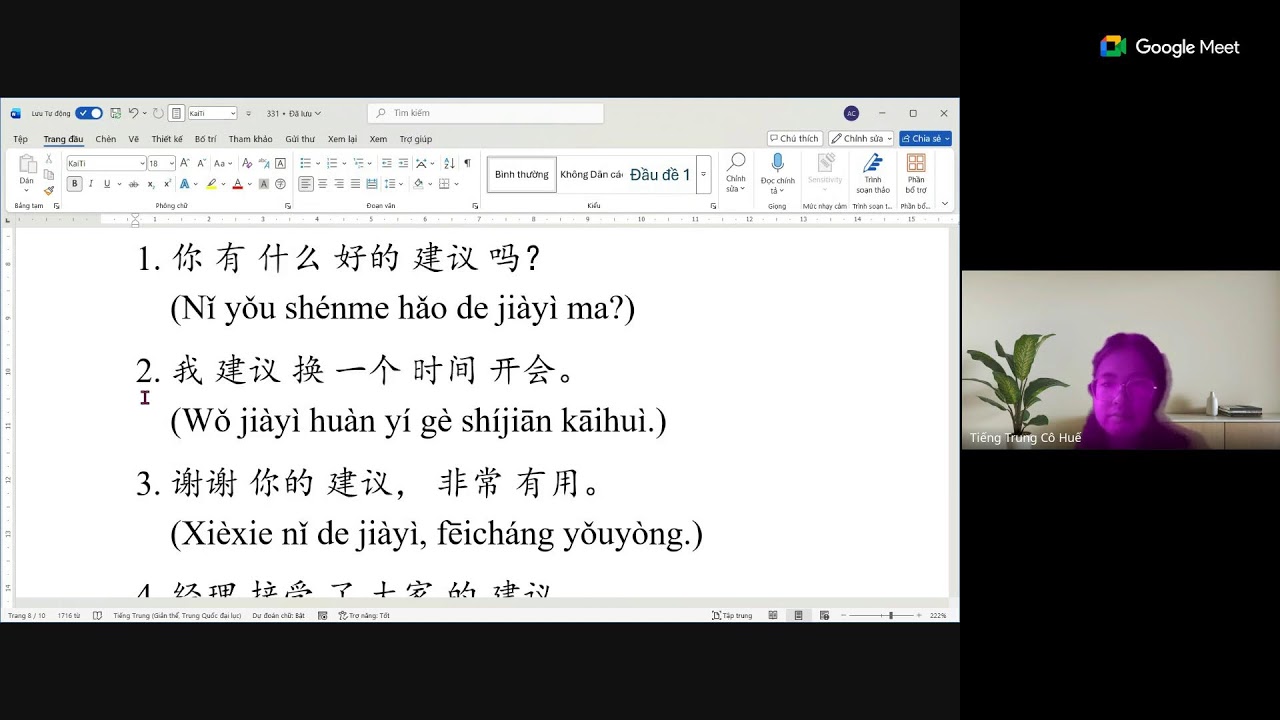Click the spelling check book icon in status bar

pos(97,615)
